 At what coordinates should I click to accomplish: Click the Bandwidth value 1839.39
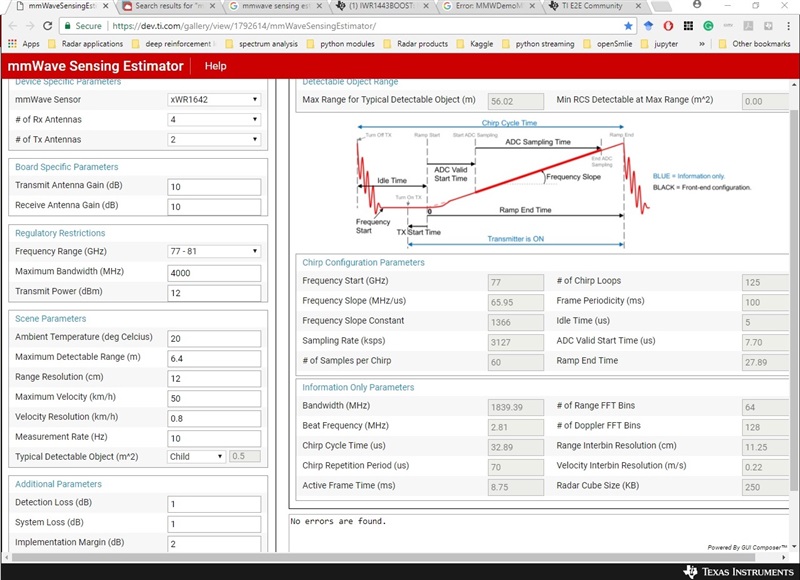pyautogui.click(x=516, y=407)
